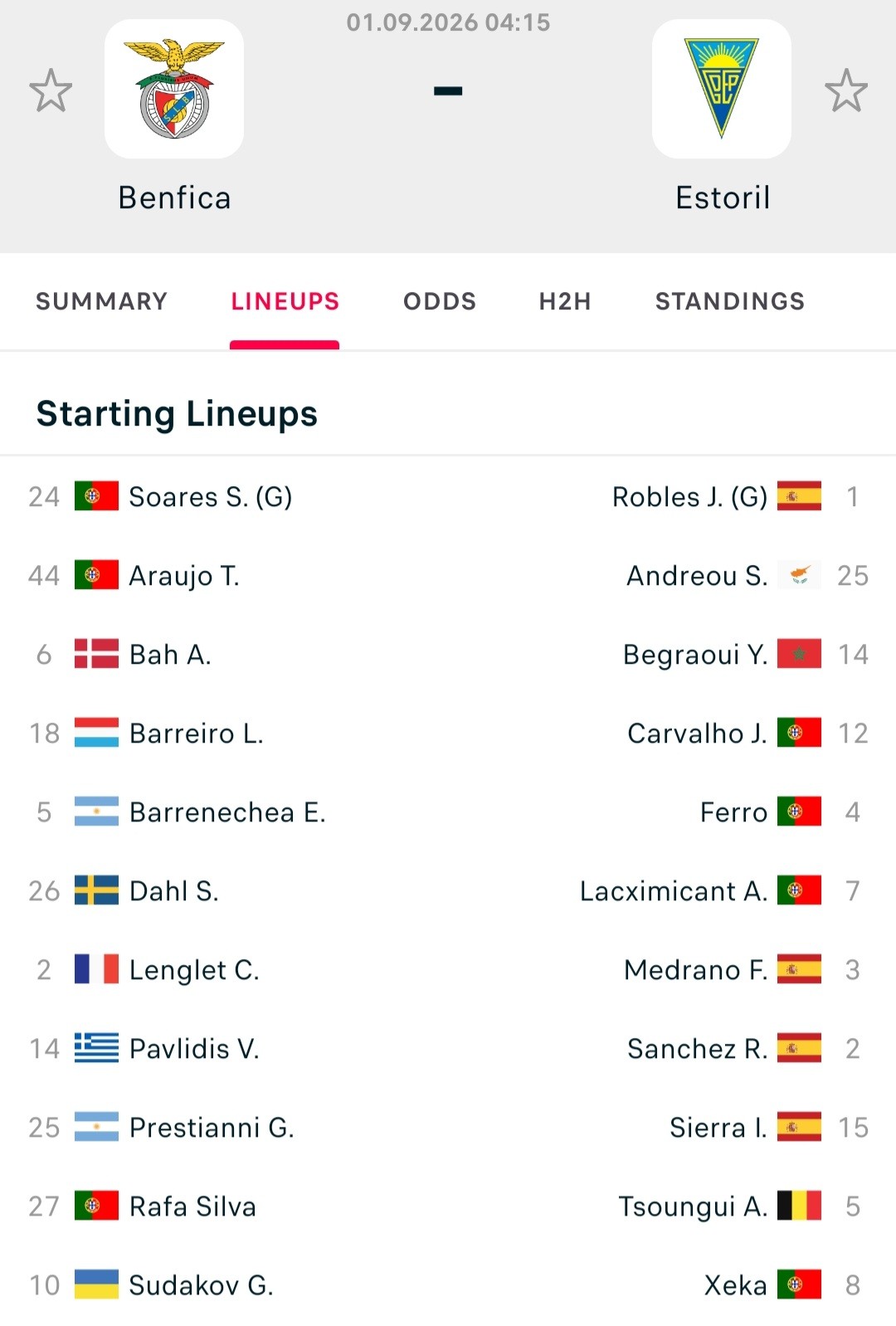
Task: Open the Estoril club crest
Action: (722, 89)
